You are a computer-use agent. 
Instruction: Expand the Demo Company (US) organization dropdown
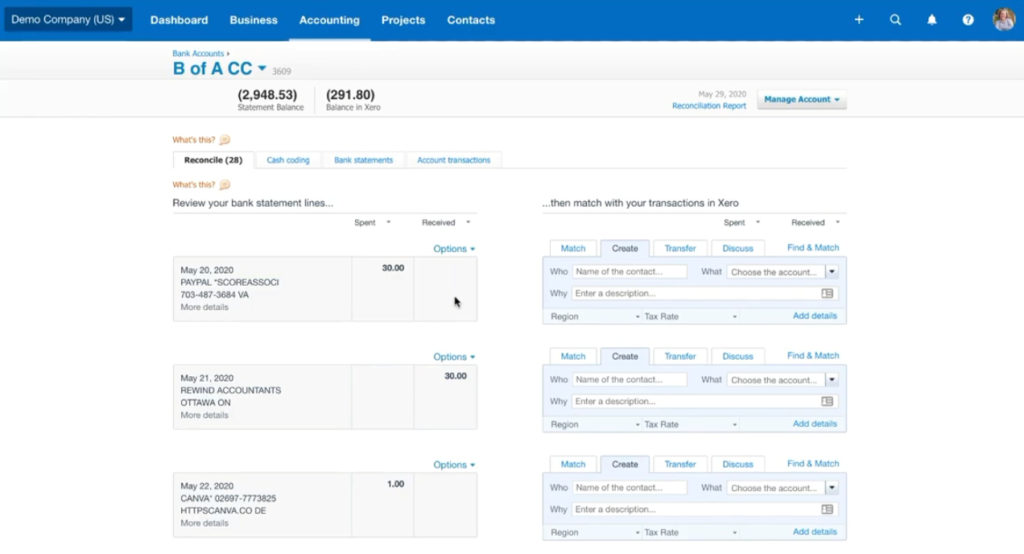pyautogui.click(x=68, y=20)
